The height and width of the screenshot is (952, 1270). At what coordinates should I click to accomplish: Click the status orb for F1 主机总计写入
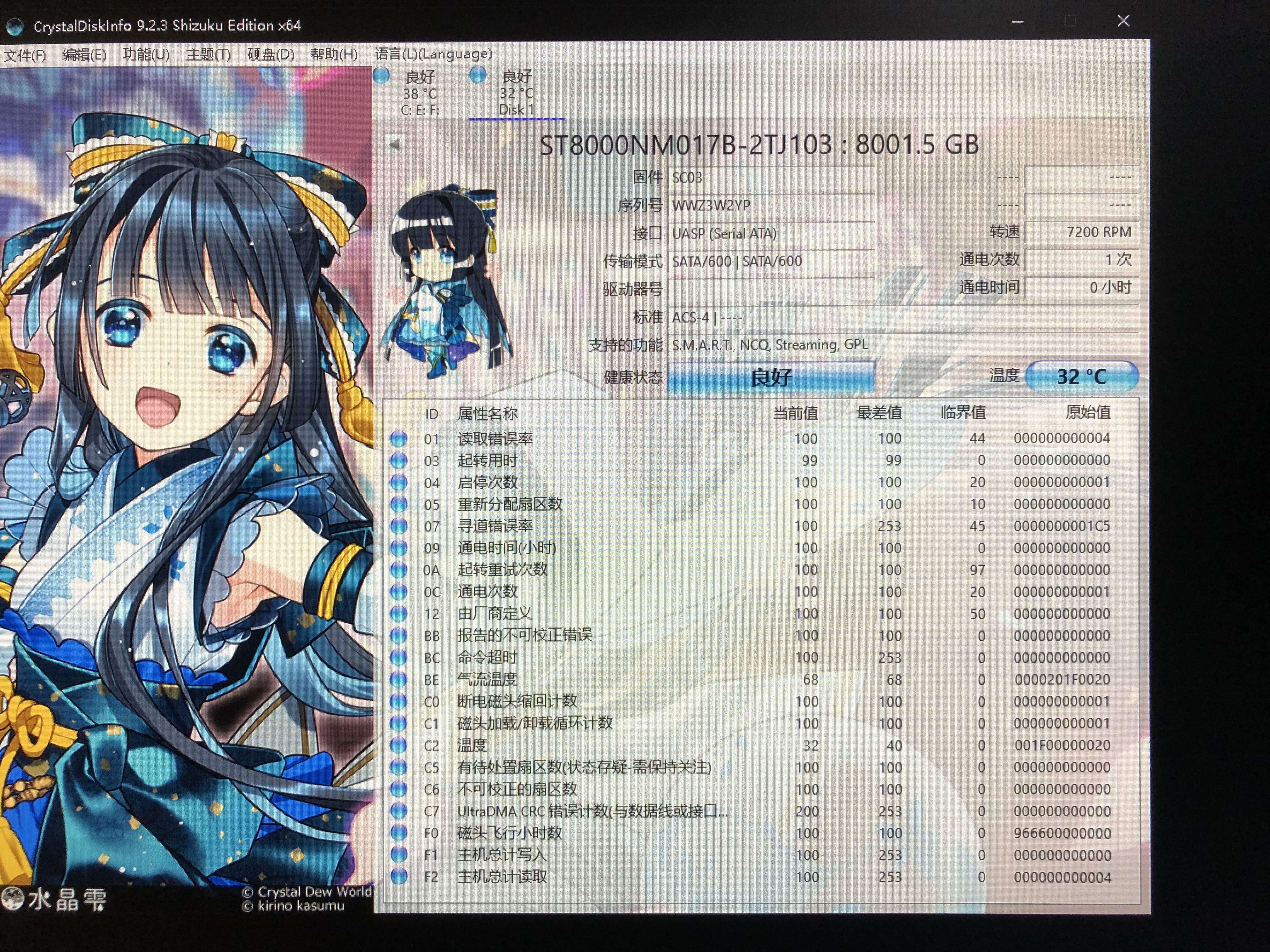[x=398, y=854]
